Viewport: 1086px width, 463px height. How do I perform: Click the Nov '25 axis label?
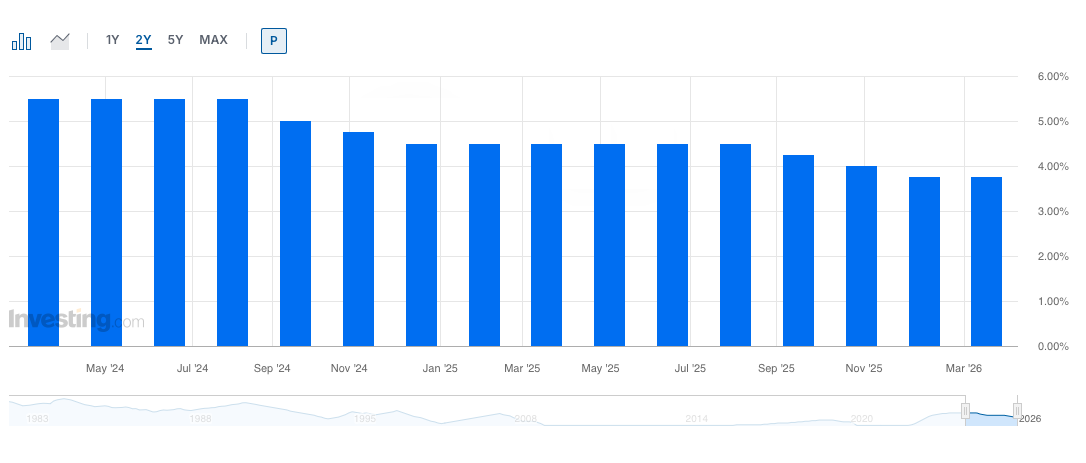[864, 368]
